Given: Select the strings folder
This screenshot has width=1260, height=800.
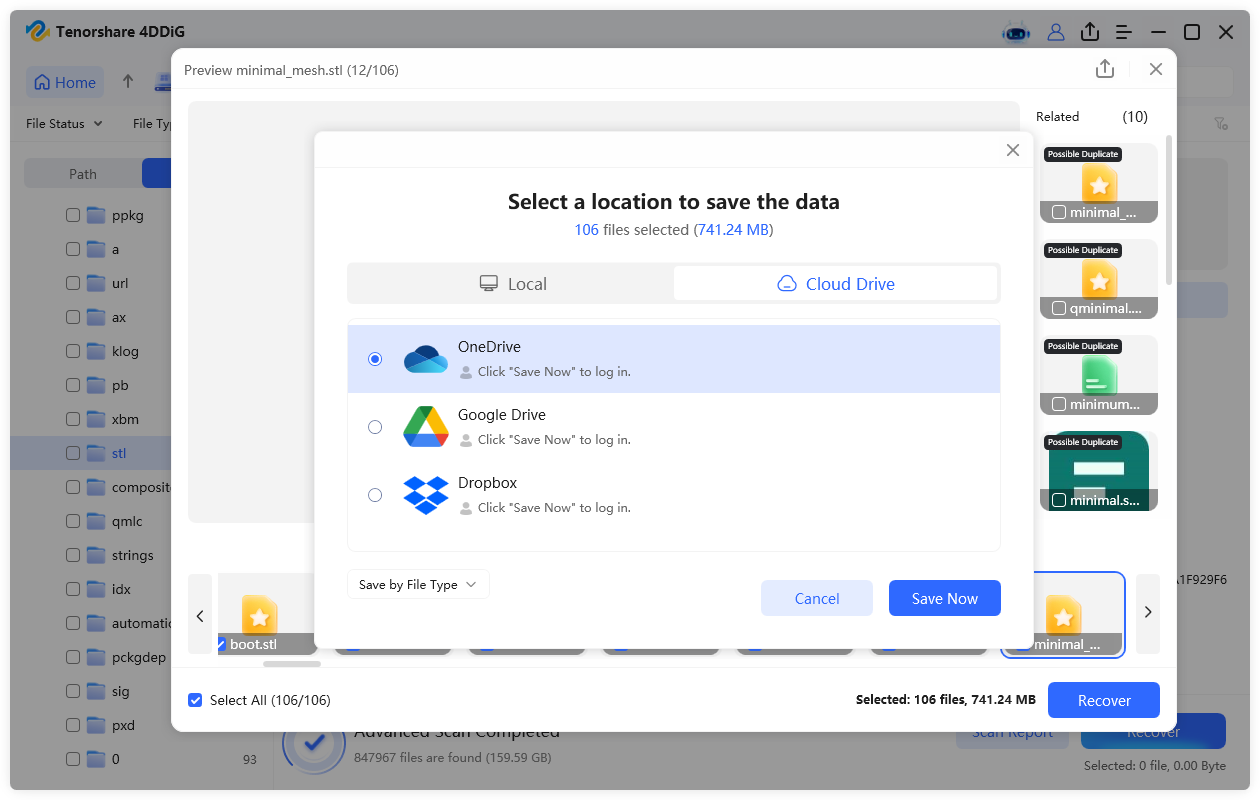Looking at the screenshot, I should 133,555.
